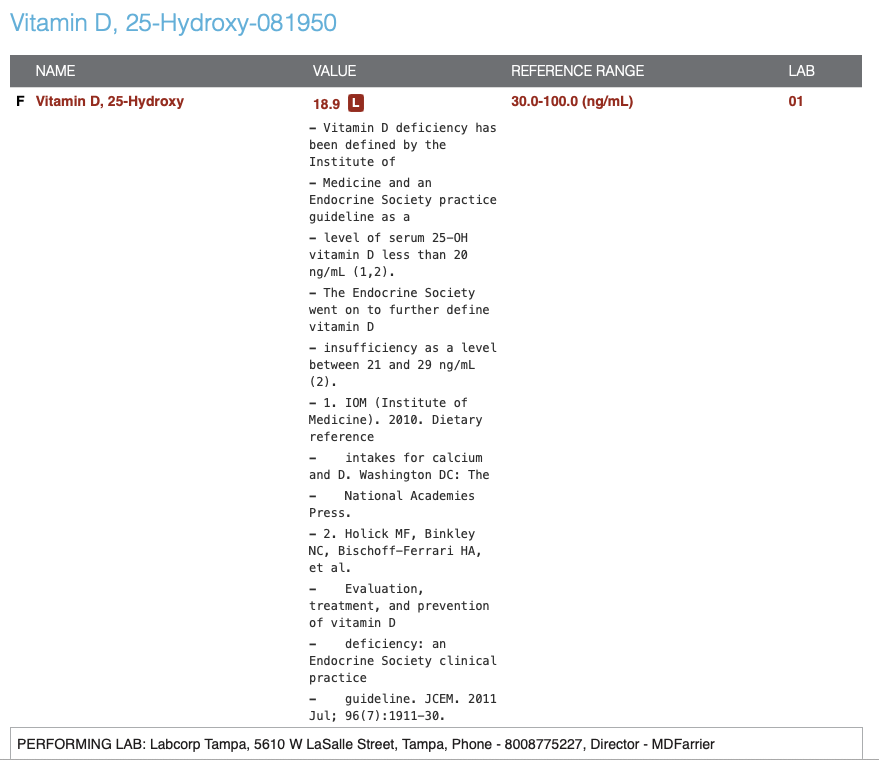Click the red L low-flag badge
This screenshot has height=760, width=879.
(x=356, y=103)
